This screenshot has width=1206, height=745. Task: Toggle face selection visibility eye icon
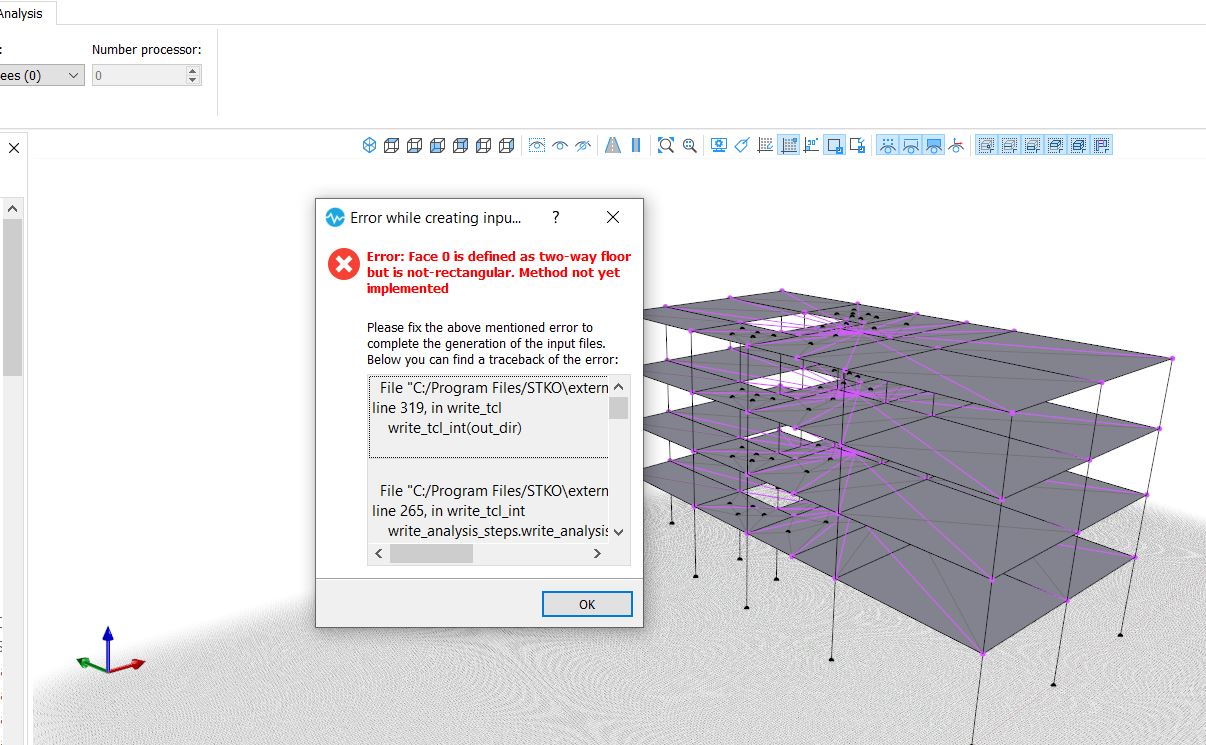coord(932,145)
